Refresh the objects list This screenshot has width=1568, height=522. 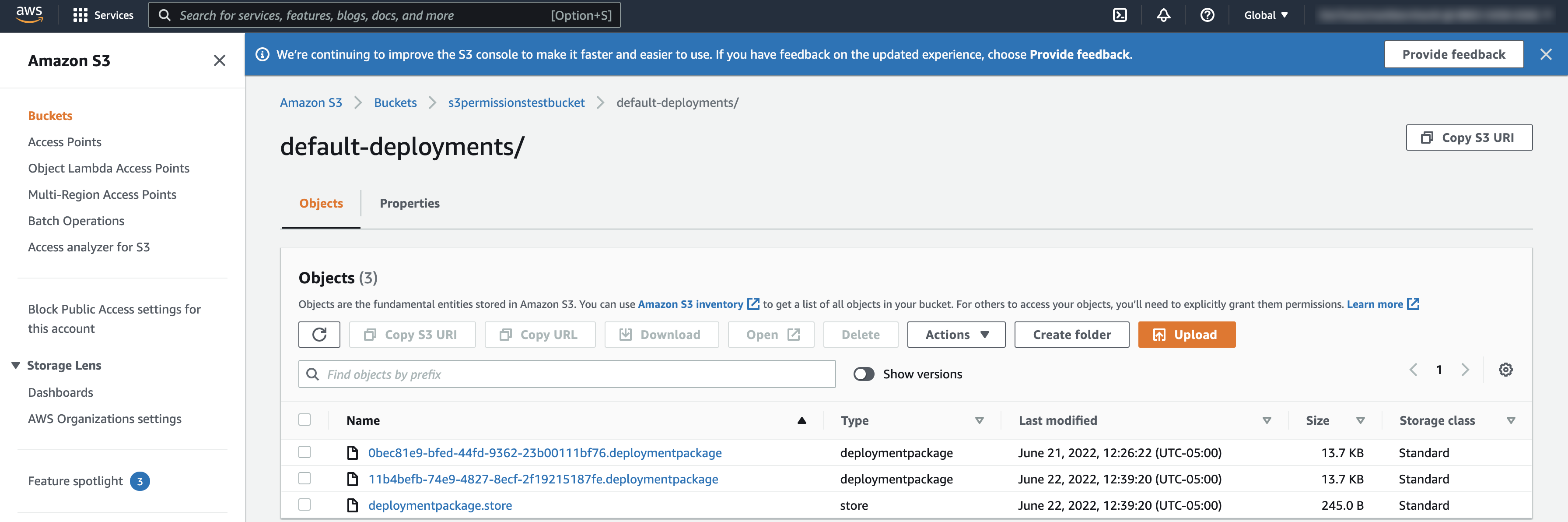(319, 334)
